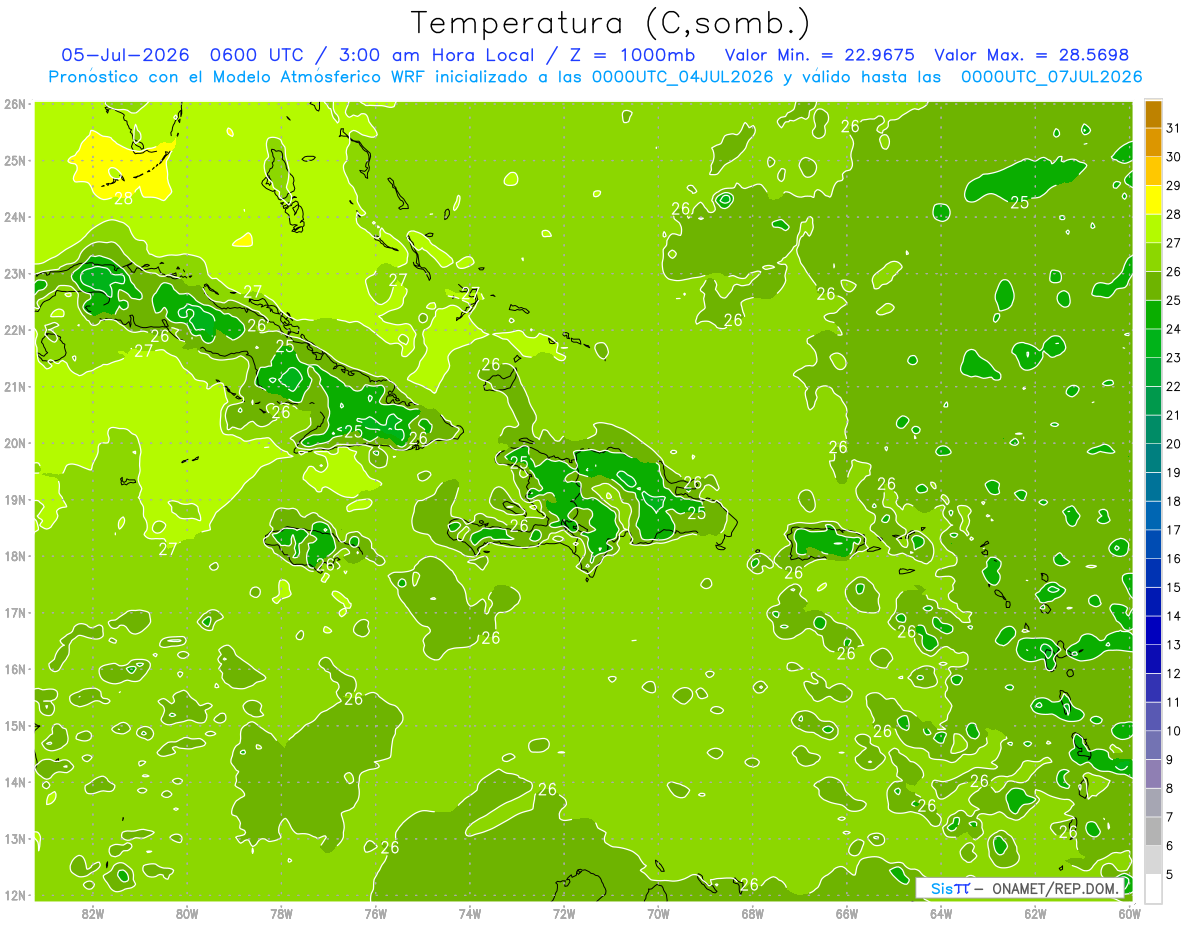Click the title "Temperatura (C,somb.)"

point(611,23)
